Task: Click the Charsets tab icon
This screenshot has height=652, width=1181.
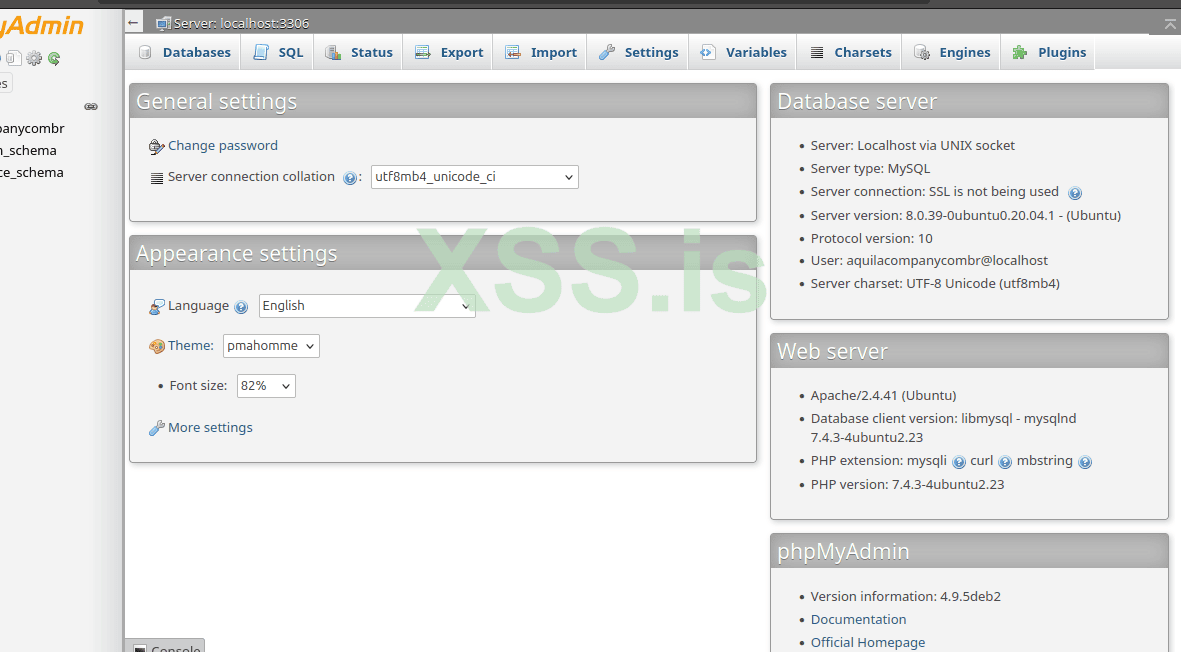Action: [x=816, y=53]
